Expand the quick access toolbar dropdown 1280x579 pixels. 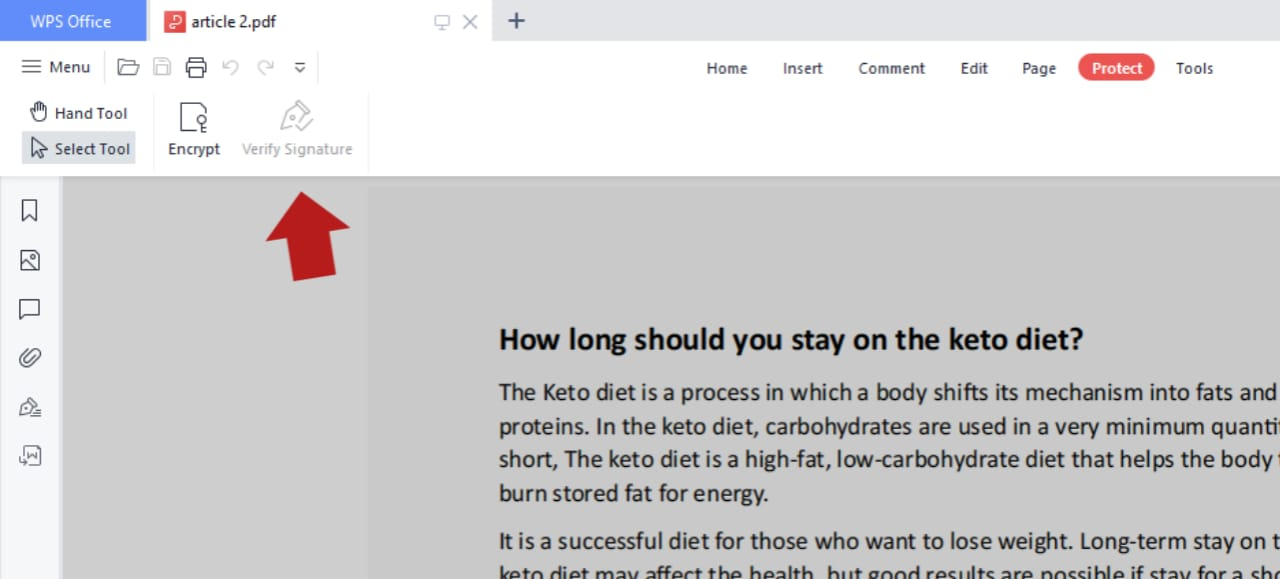click(299, 67)
